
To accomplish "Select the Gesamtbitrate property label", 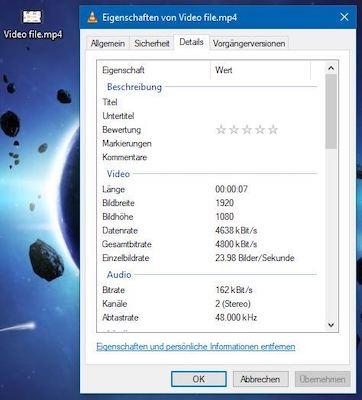I will [127, 244].
